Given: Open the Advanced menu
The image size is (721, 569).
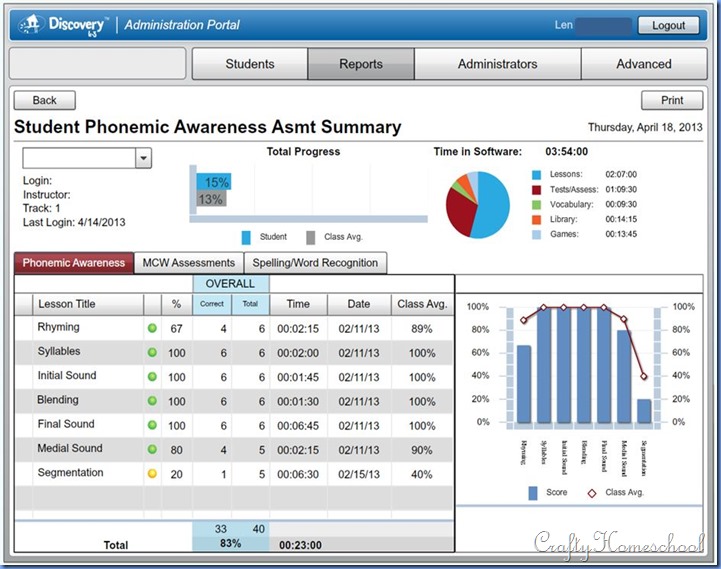Looking at the screenshot, I should [643, 64].
